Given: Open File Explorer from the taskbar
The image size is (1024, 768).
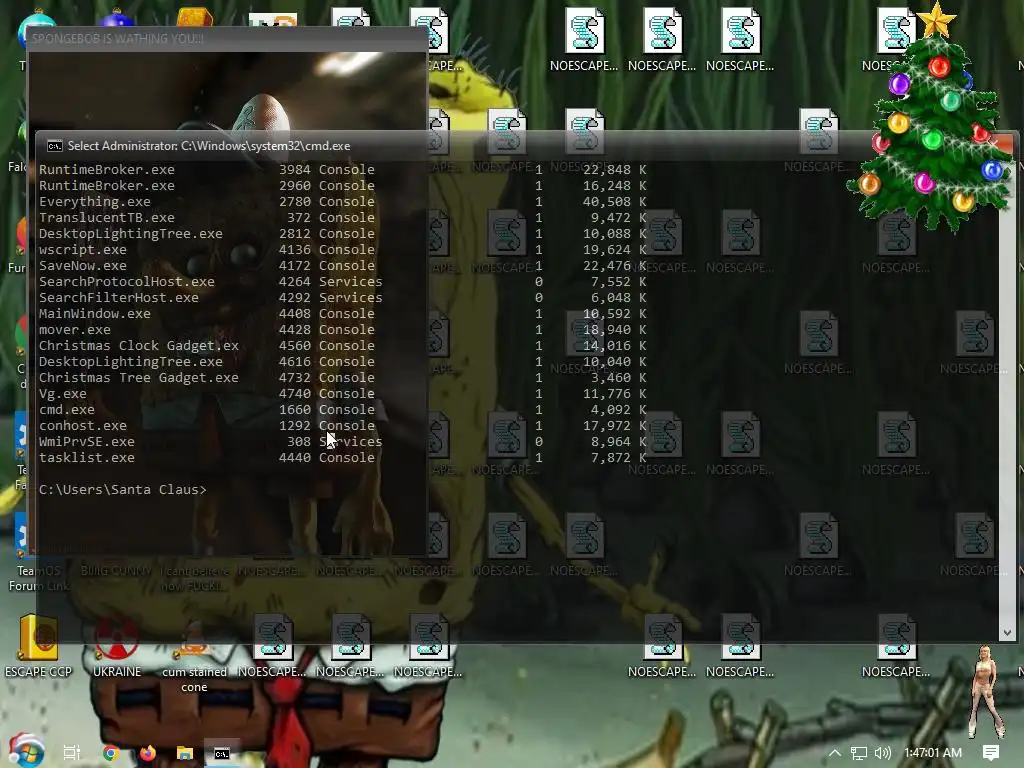Looking at the screenshot, I should point(185,753).
